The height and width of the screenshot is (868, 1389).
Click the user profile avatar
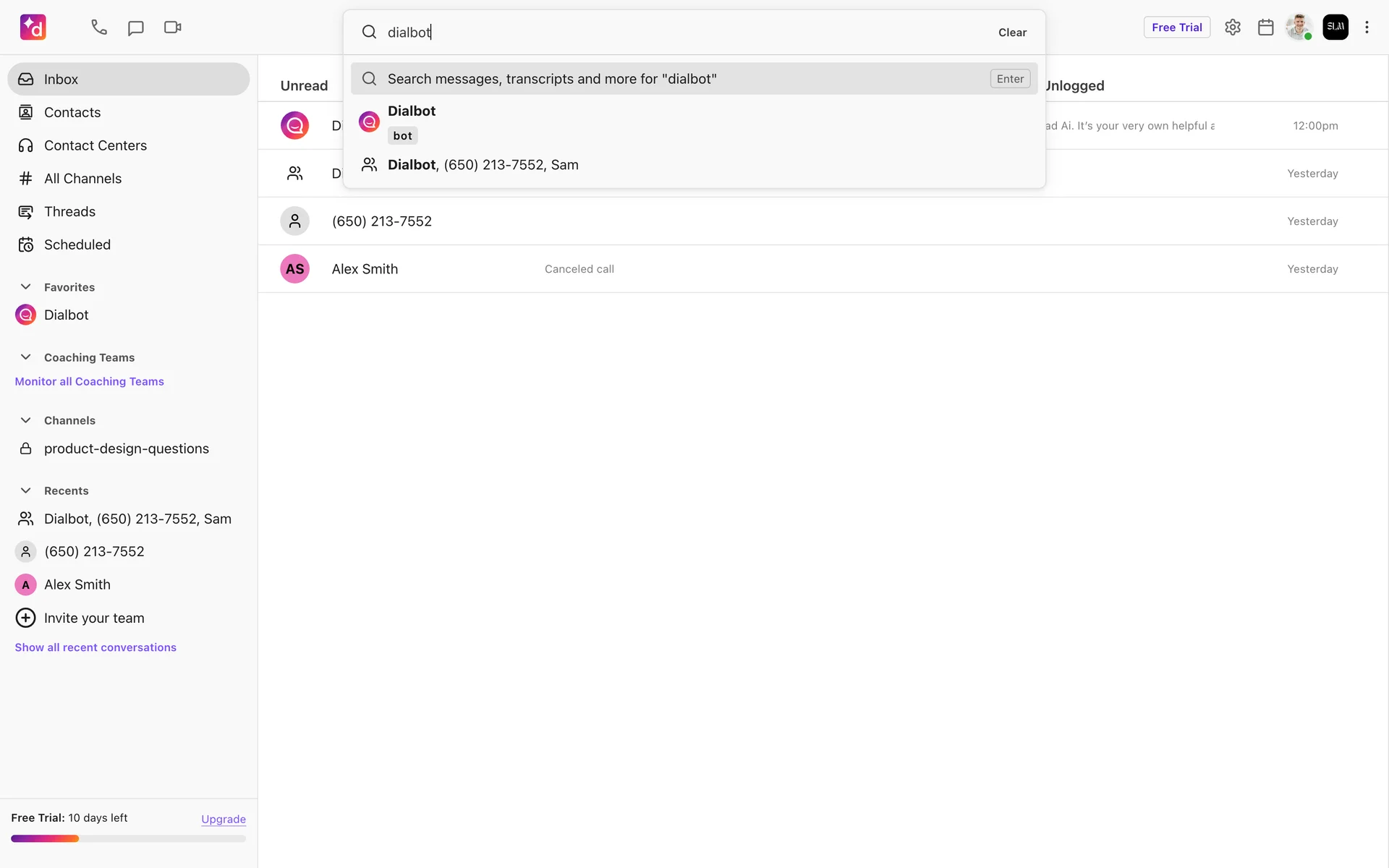click(1299, 27)
